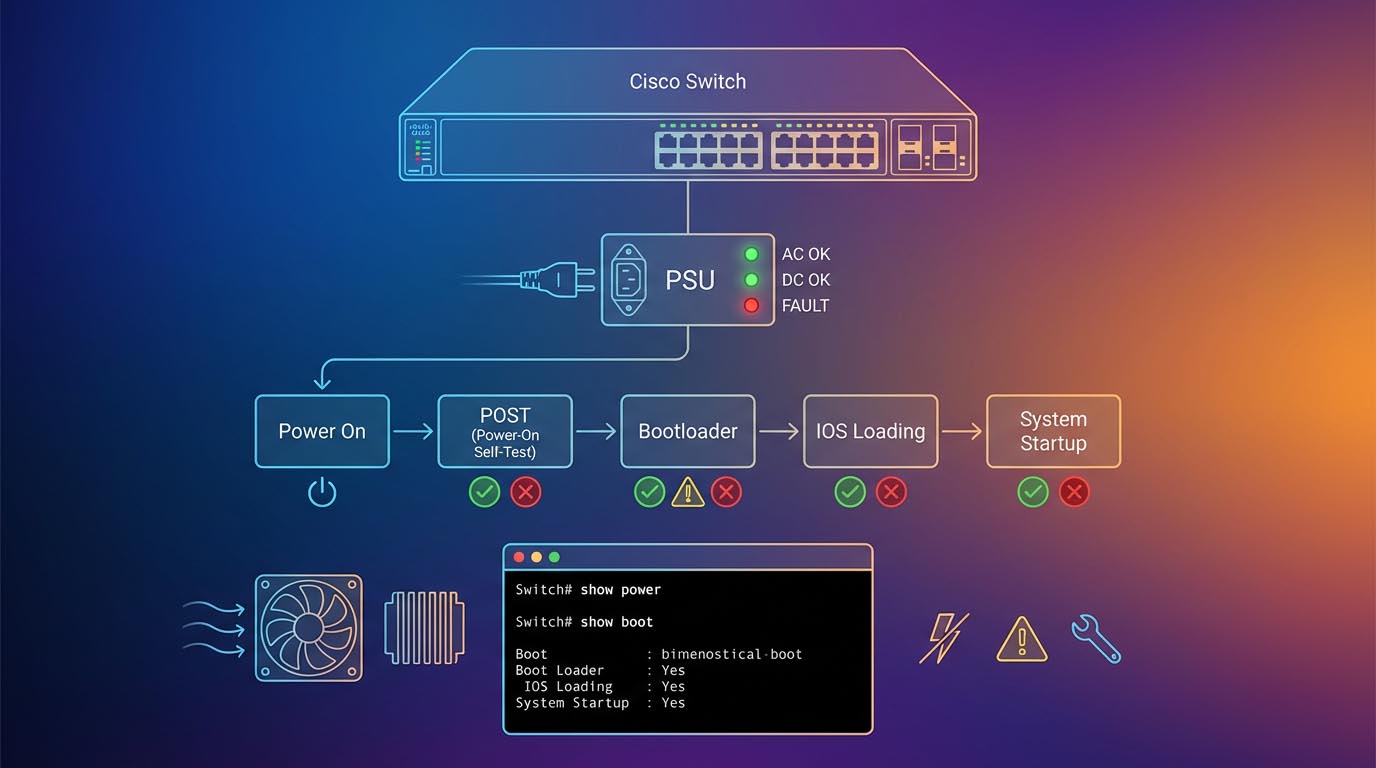Image resolution: width=1376 pixels, height=768 pixels.
Task: Click the System Startup stage box
Action: [x=1054, y=431]
